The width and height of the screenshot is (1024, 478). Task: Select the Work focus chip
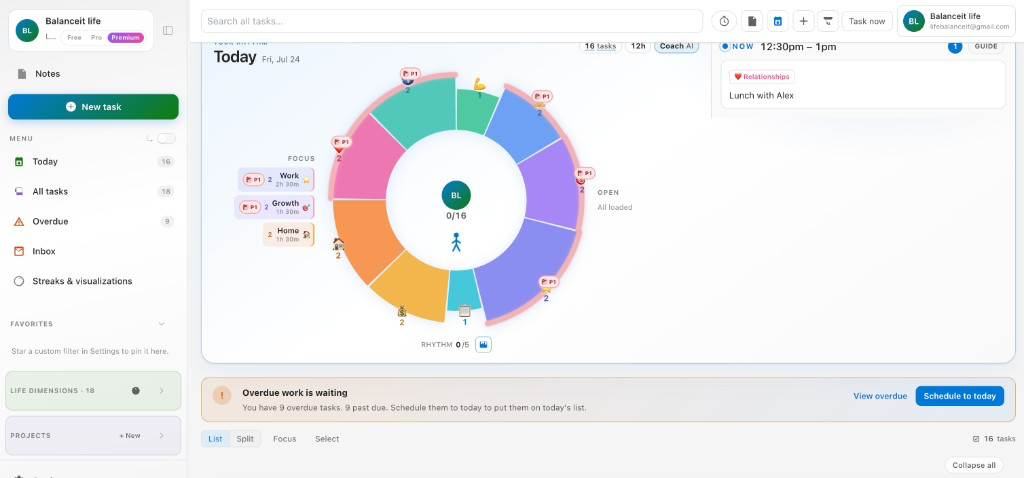pyautogui.click(x=276, y=180)
